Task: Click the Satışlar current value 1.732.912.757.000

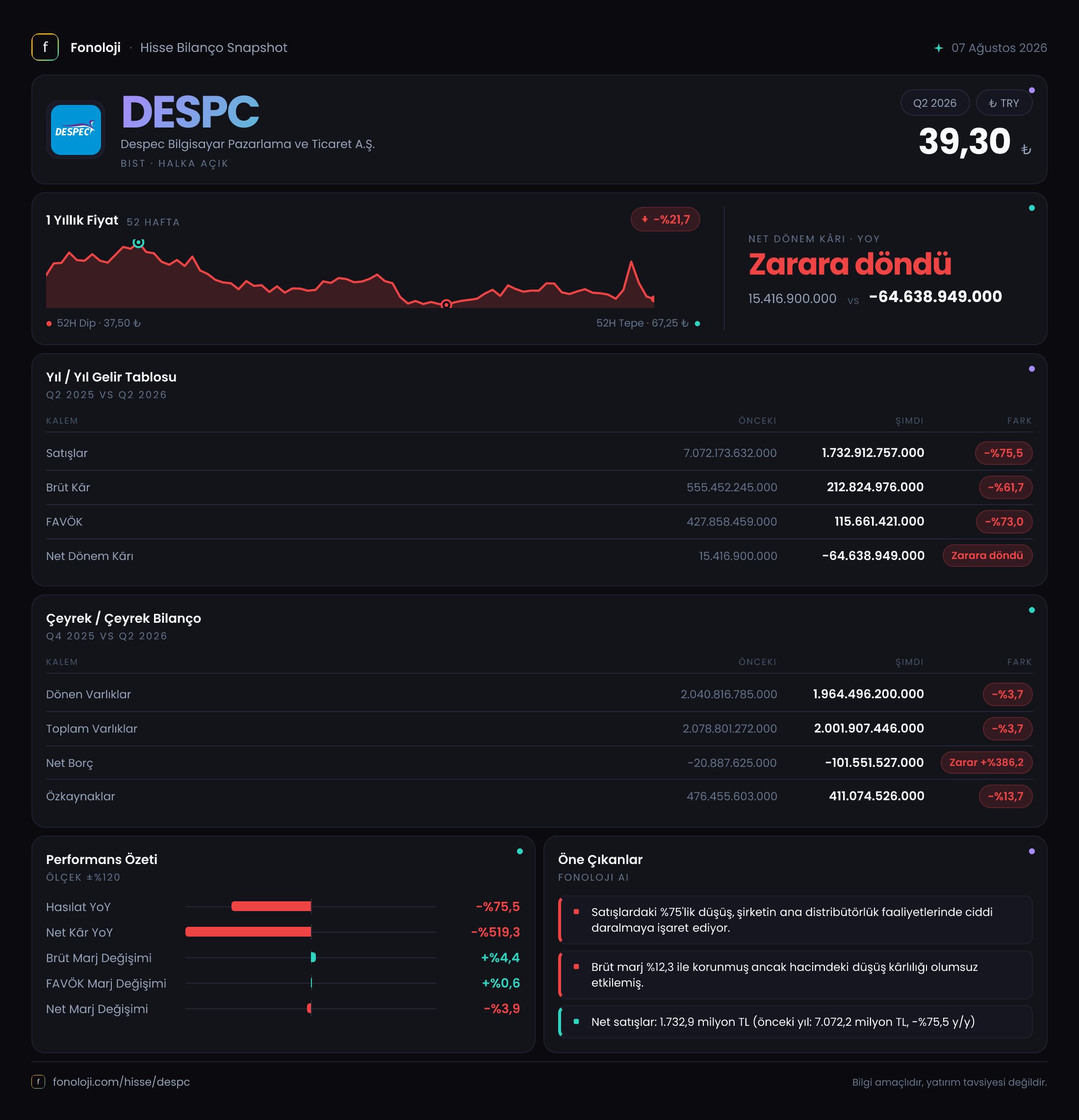Action: tap(873, 453)
